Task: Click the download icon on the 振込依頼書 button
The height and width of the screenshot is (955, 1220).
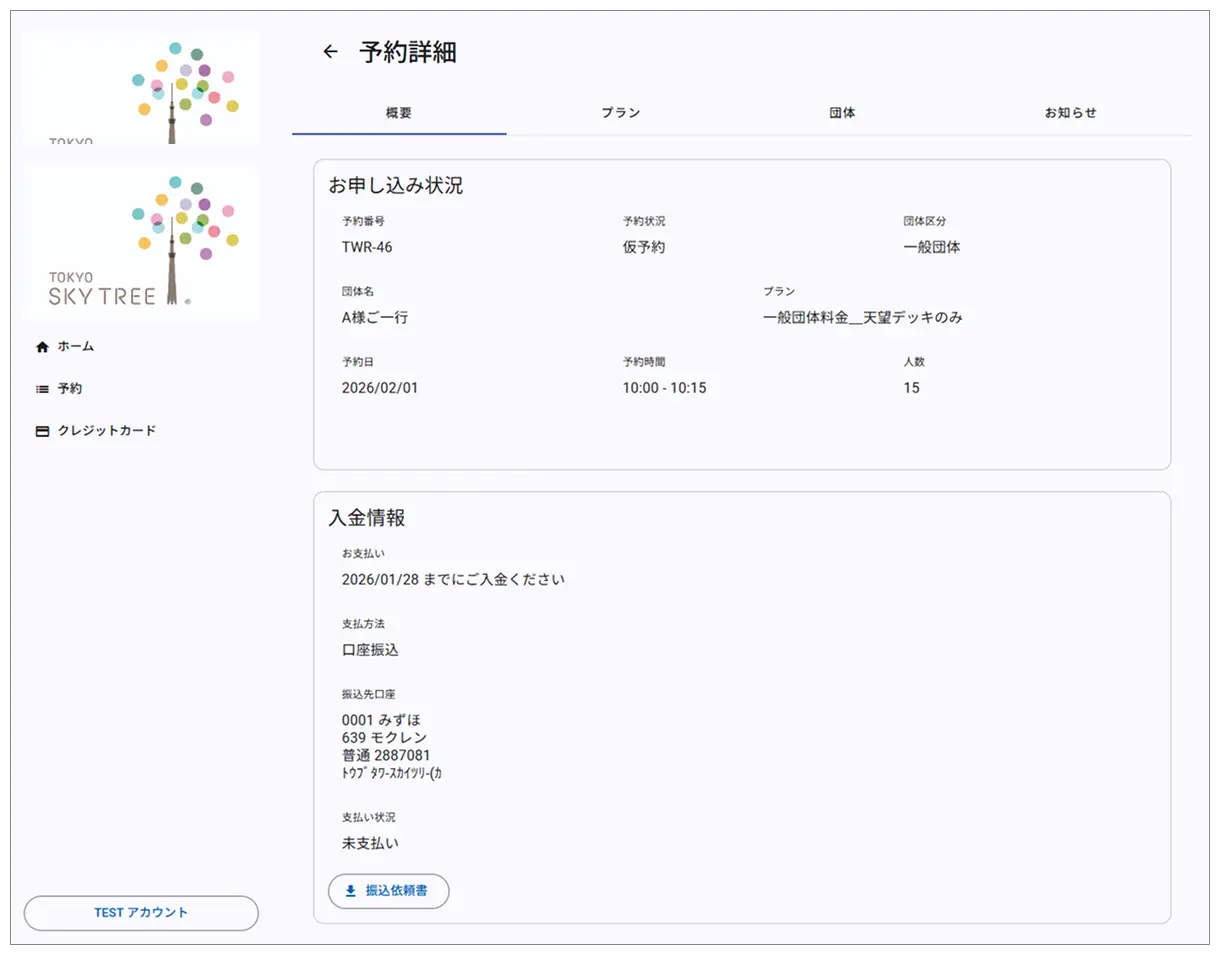Action: 349,891
